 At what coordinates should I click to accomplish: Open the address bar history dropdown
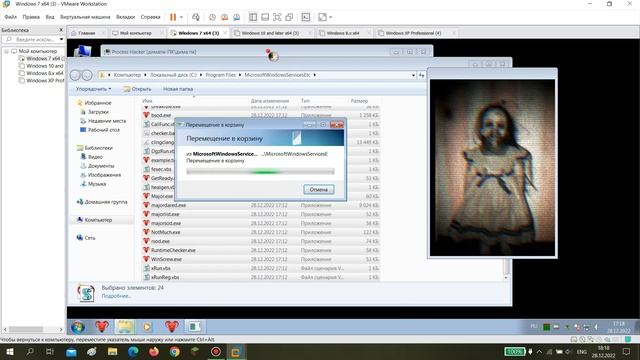[x=413, y=75]
